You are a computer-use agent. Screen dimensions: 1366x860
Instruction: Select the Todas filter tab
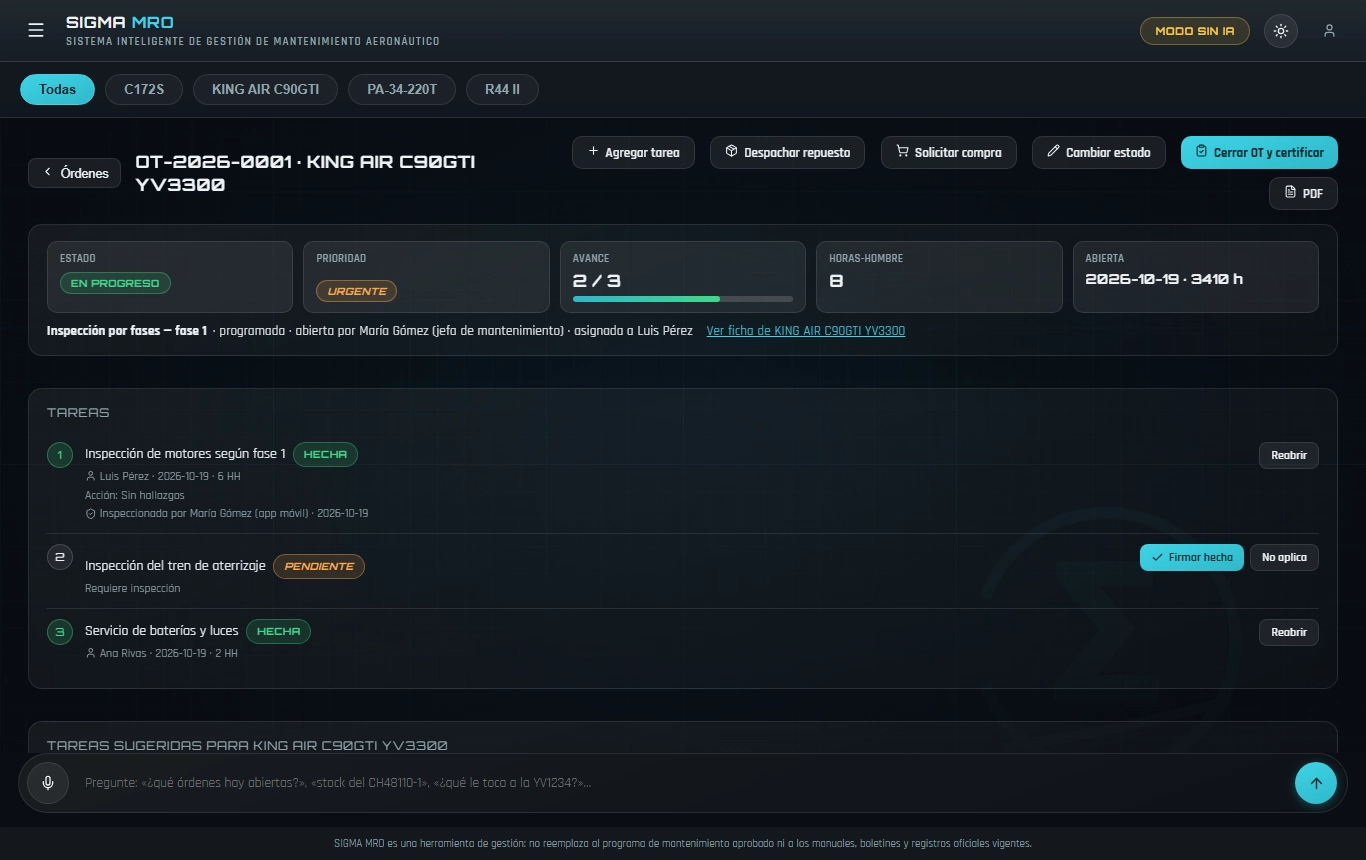point(57,89)
